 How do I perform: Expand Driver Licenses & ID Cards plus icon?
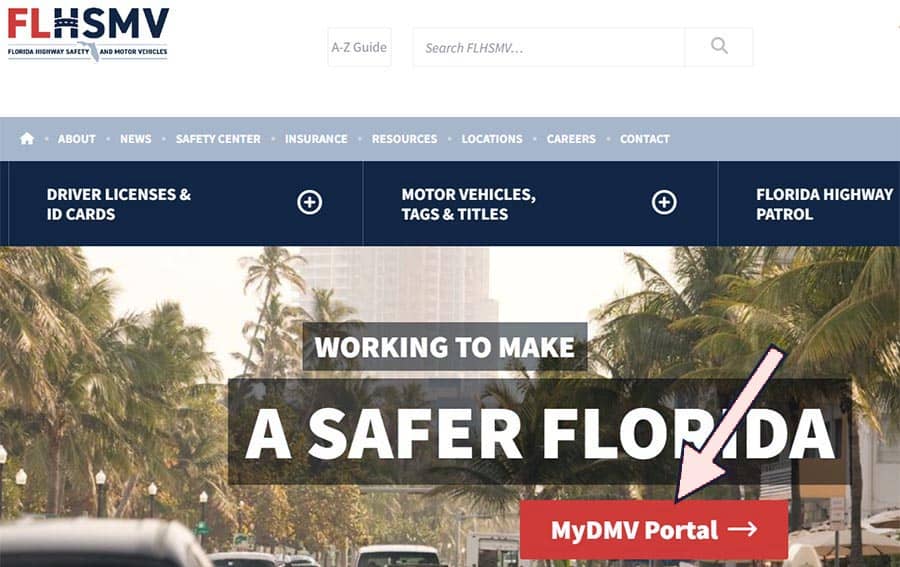tap(309, 202)
